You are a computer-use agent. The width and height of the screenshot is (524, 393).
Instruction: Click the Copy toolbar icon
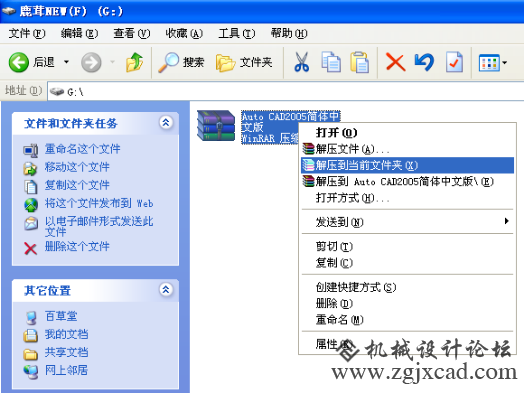click(x=331, y=62)
